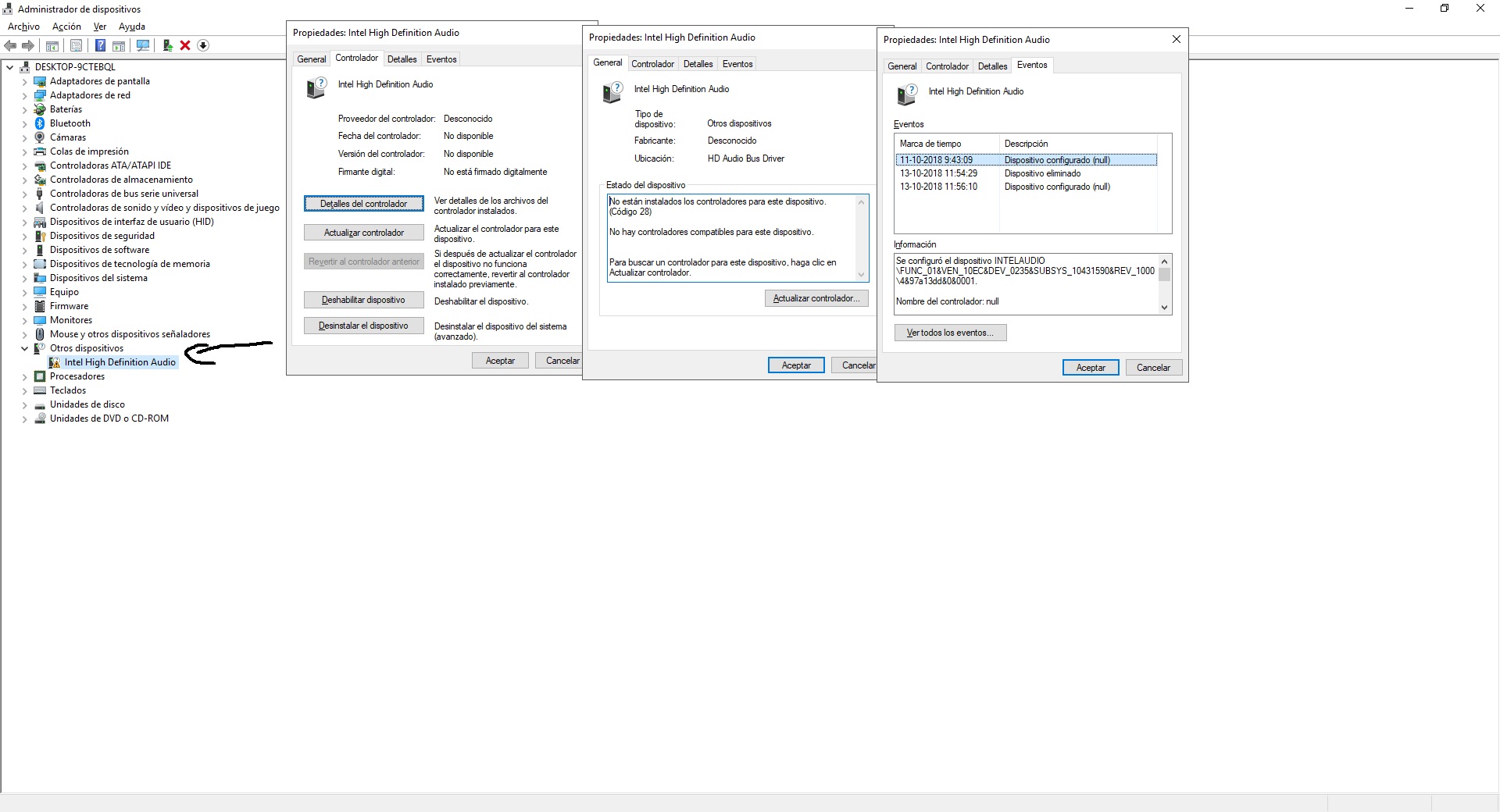Viewport: 1500px width, 812px height.
Task: Open Controlador tab in third properties dialog
Action: click(x=947, y=66)
